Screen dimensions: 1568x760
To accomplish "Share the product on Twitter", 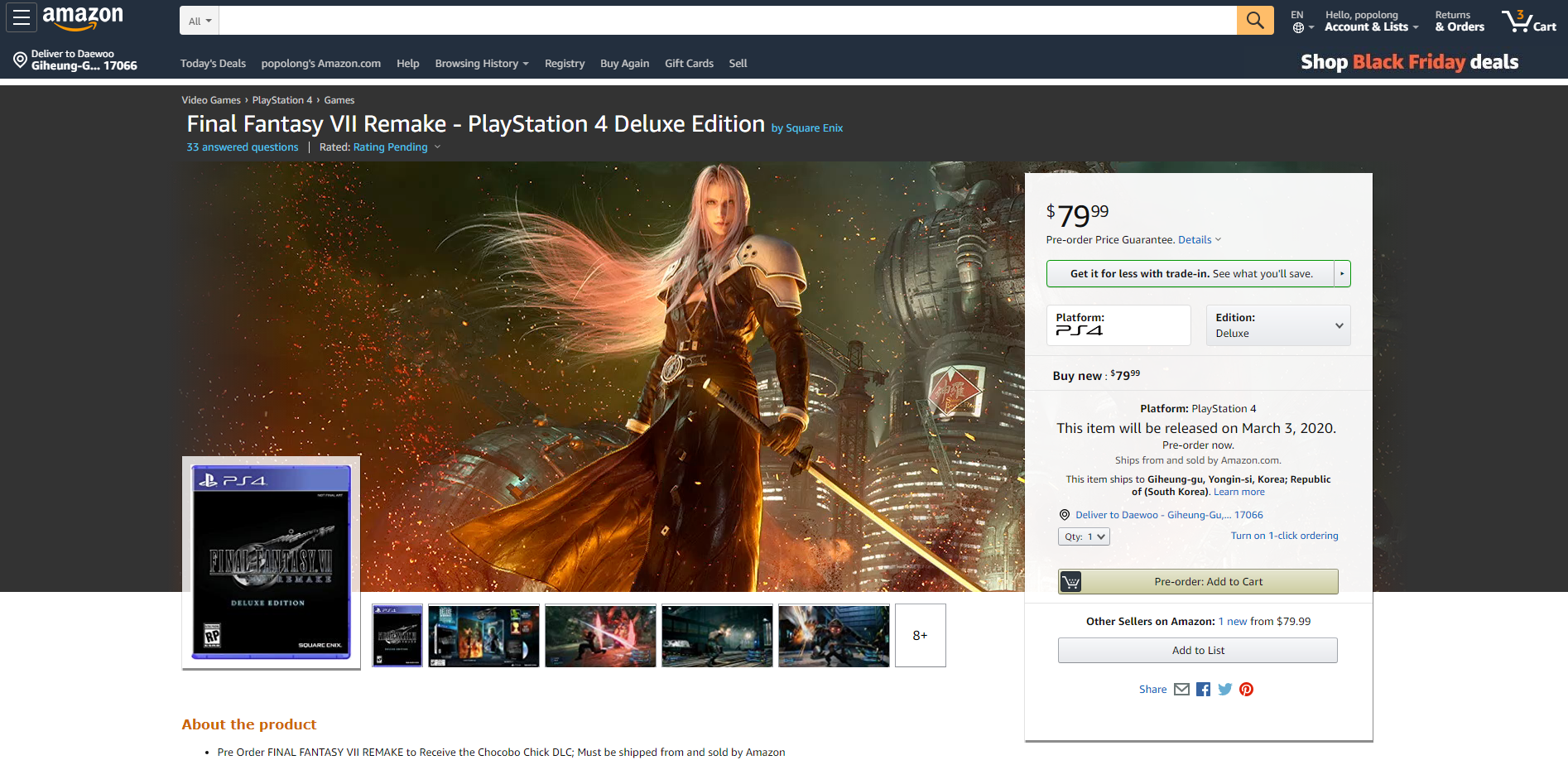I will click(1225, 690).
